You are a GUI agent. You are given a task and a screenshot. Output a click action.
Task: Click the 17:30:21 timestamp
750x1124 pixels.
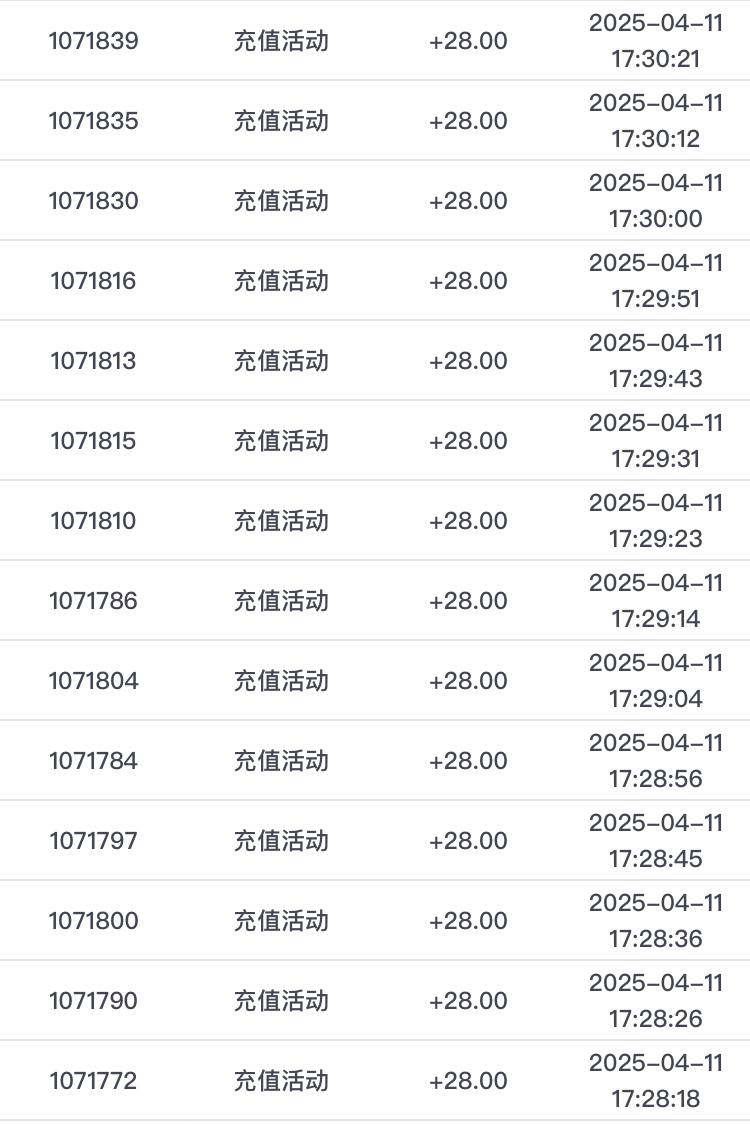656,58
